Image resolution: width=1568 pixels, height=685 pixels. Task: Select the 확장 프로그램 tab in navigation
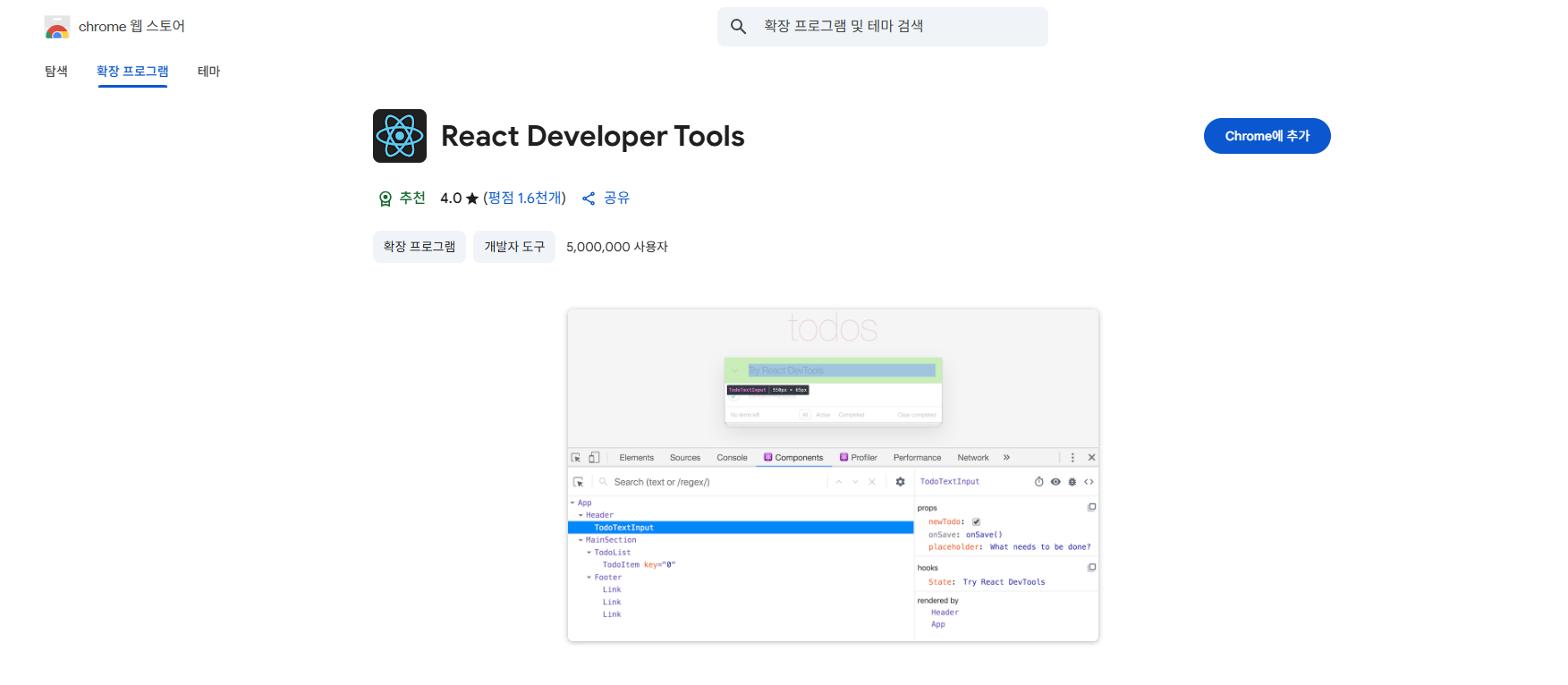[132, 72]
